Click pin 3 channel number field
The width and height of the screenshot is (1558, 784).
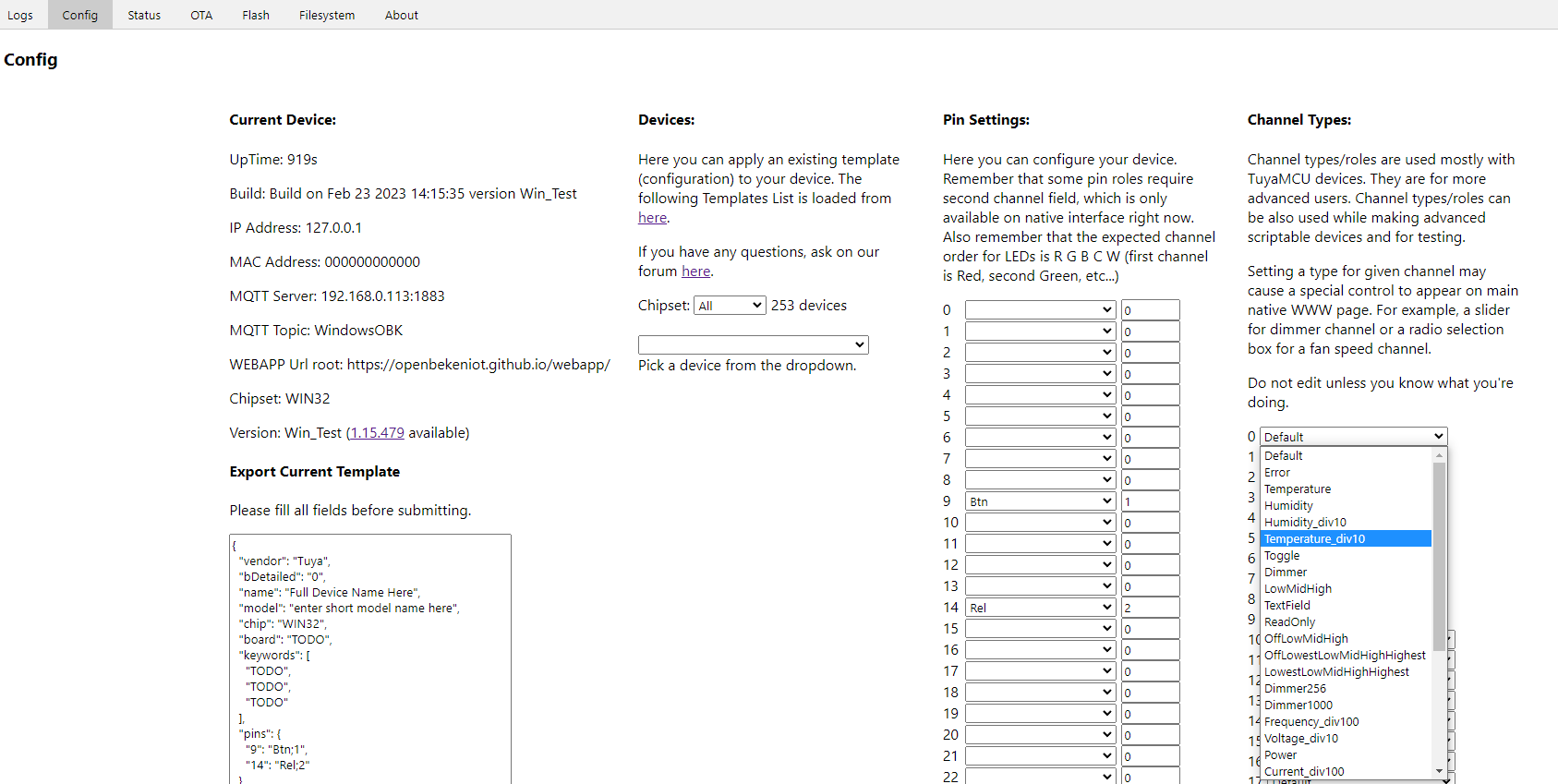pos(1151,374)
